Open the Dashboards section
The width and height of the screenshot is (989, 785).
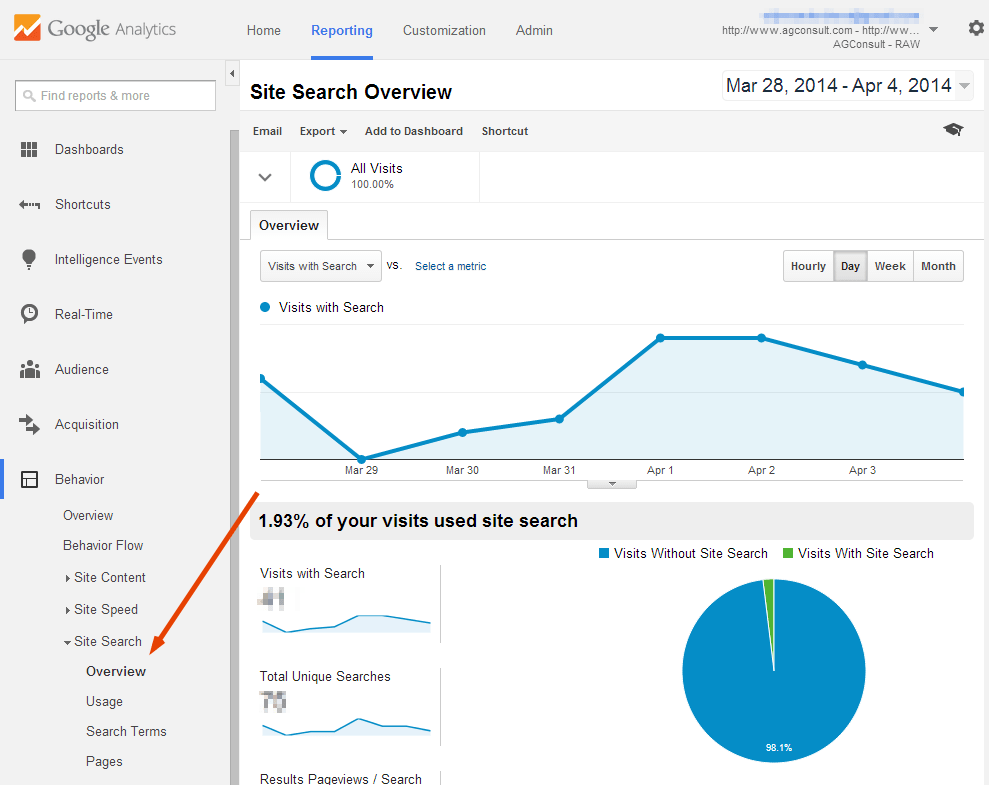[89, 149]
